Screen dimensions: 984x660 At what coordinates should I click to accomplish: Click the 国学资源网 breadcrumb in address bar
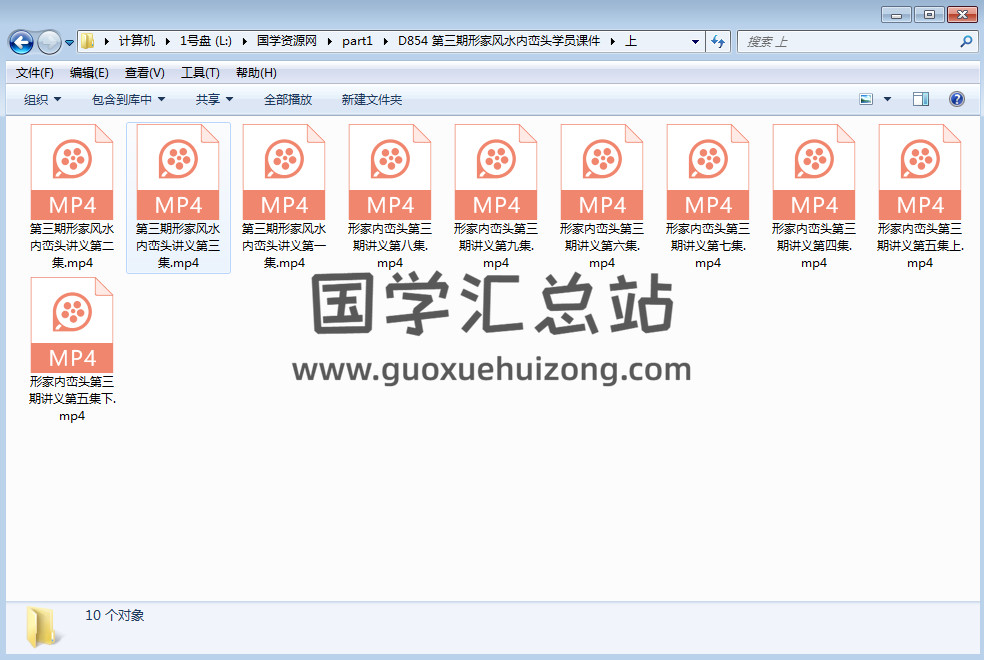point(286,41)
